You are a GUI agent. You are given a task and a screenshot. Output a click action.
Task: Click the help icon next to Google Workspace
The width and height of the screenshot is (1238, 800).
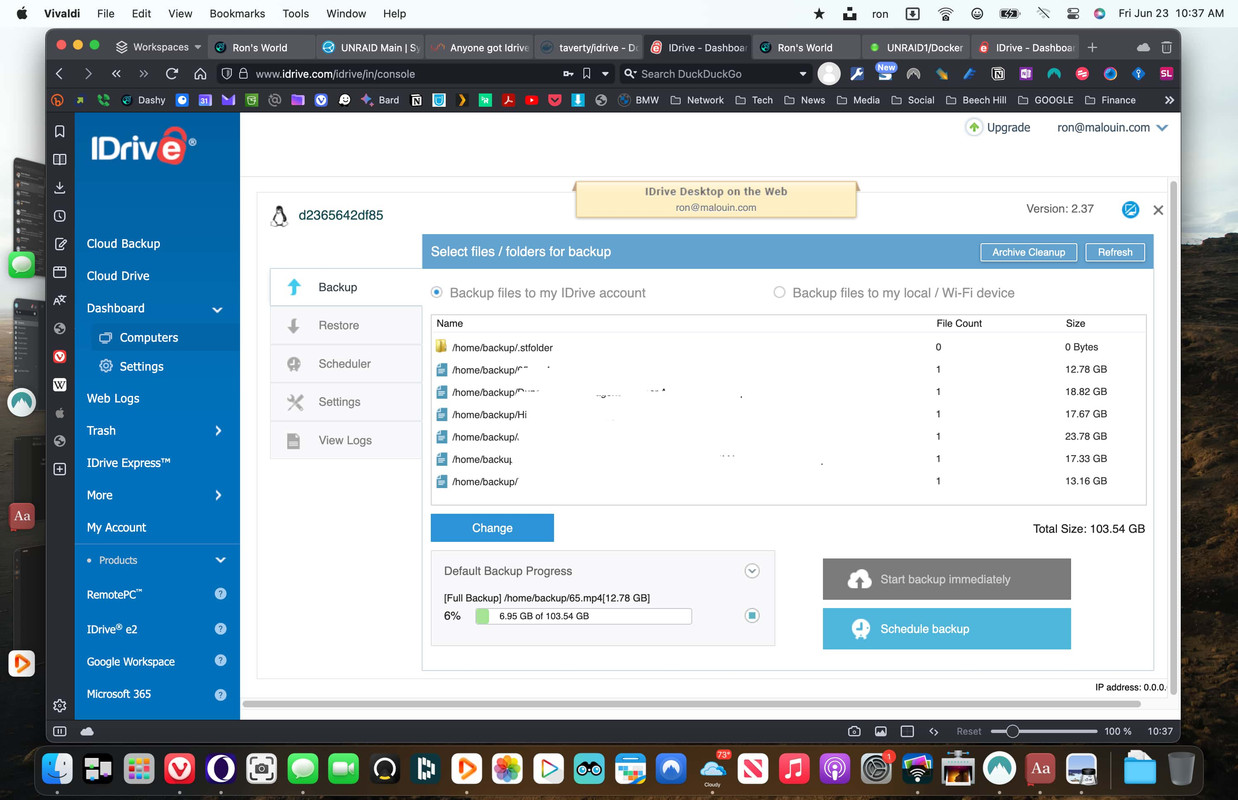(220, 660)
